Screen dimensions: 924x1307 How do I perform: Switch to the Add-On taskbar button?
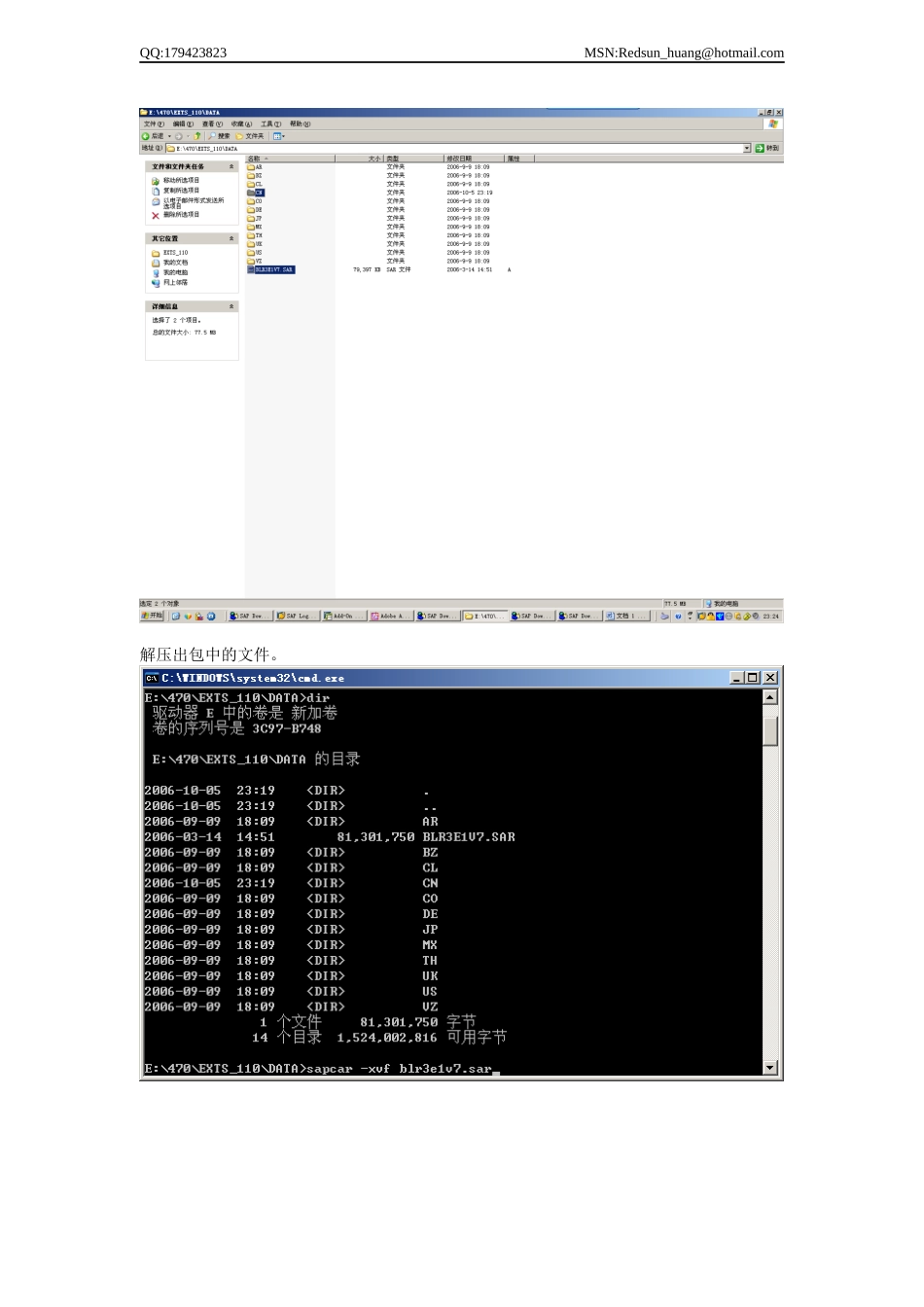344,616
